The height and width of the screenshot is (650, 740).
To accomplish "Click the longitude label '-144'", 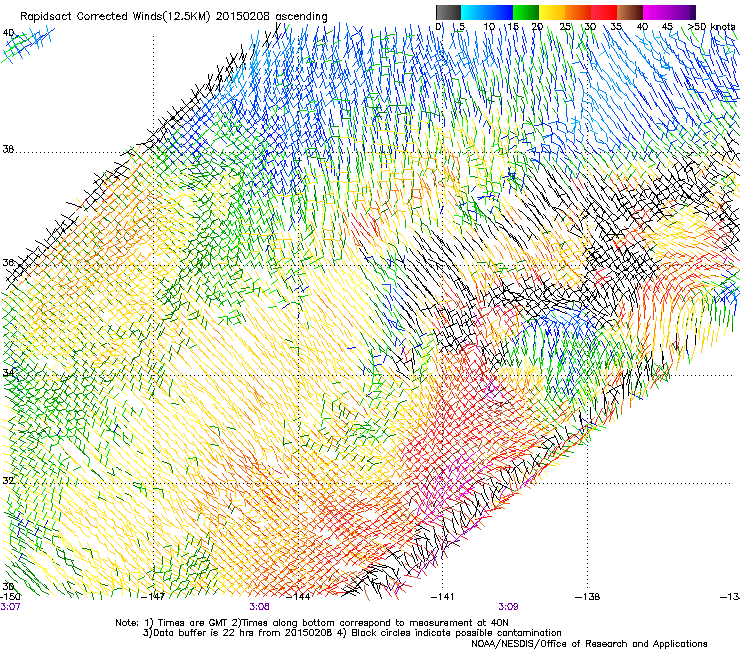I will coord(298,597).
